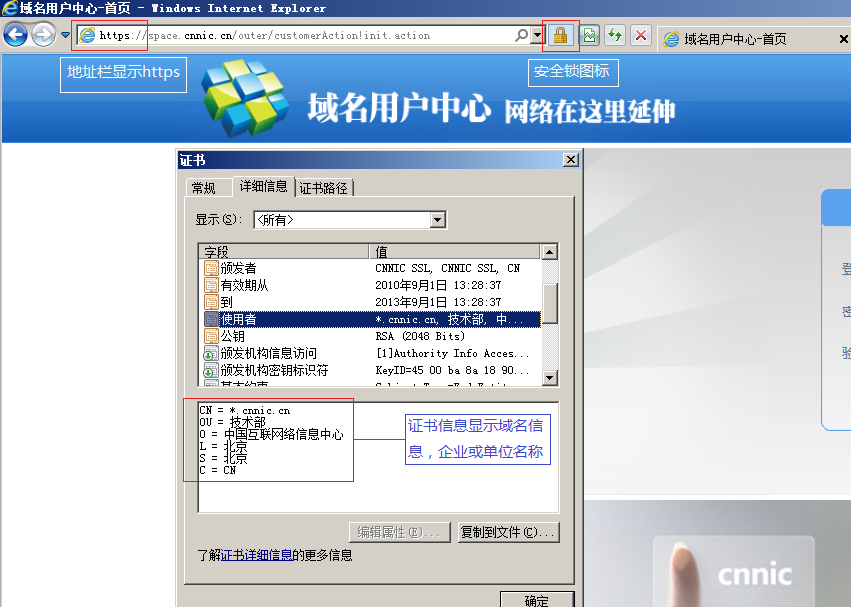Click the IE page icon in address bar
Viewport: 851px width, 607px height.
[87, 35]
